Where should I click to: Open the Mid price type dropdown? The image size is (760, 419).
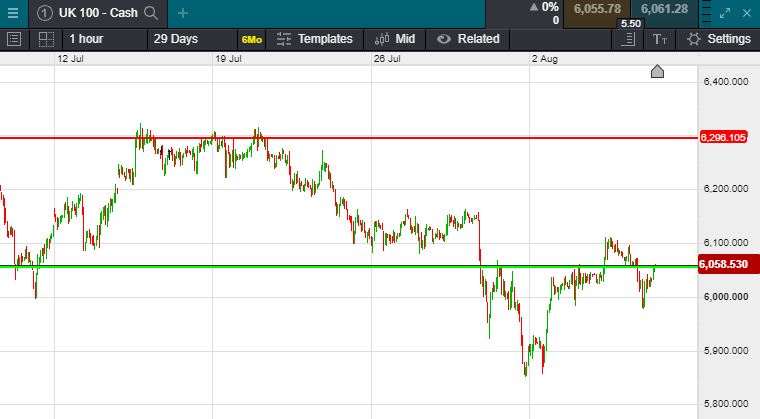pos(395,39)
